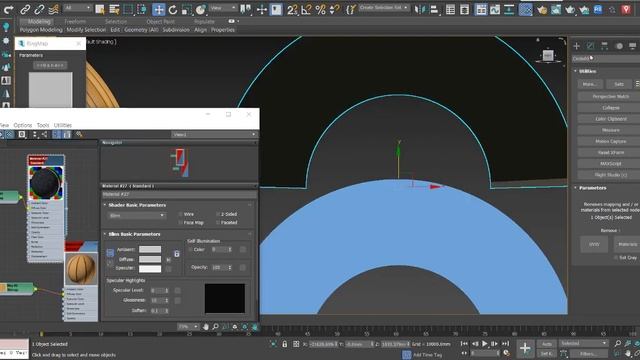Open the View1 dropdown in Slate editor

(214, 134)
